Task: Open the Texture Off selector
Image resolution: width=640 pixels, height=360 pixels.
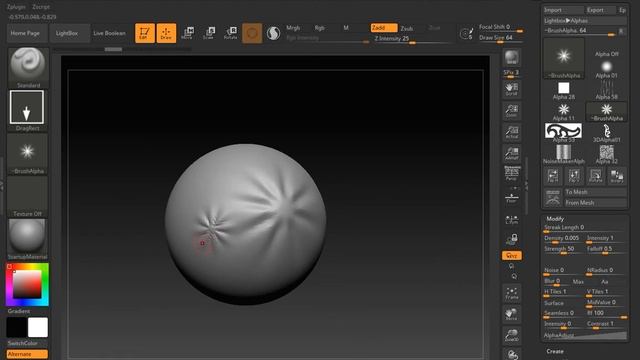Action: coord(28,197)
